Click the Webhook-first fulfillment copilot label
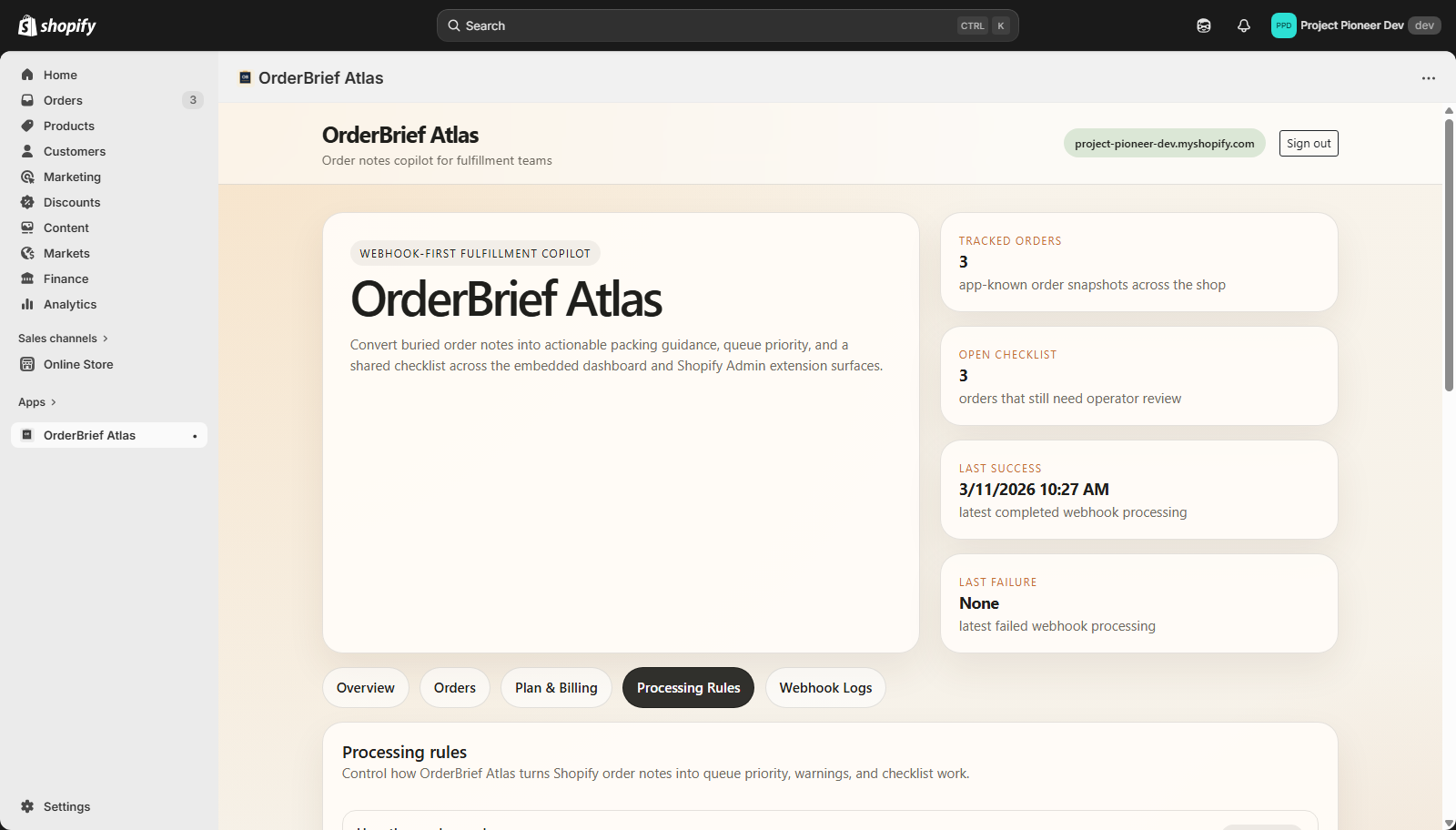 coord(475,254)
